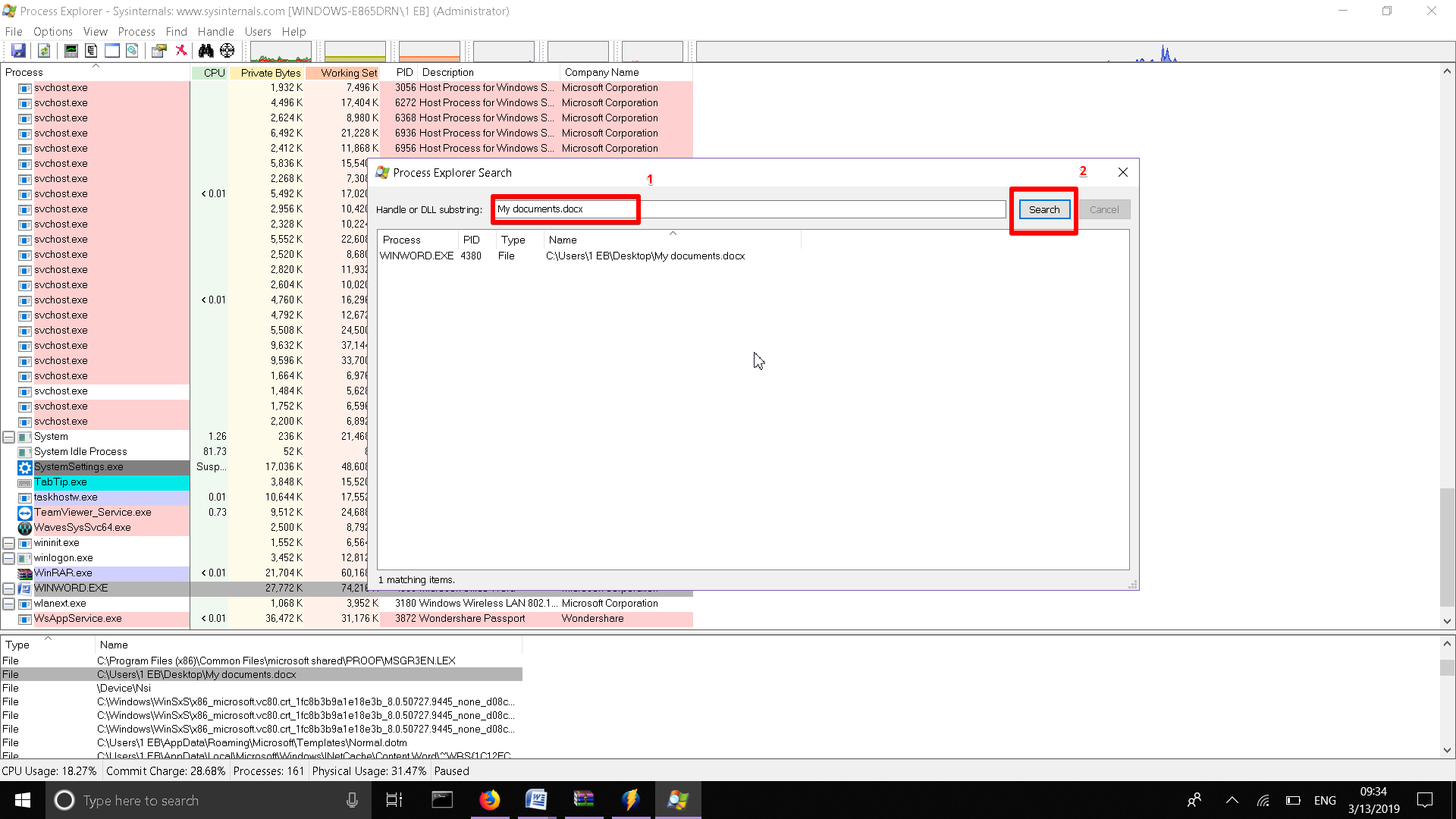Viewport: 1456px width, 819px height.
Task: Collapse the wininit.exe tree node
Action: click(x=8, y=543)
